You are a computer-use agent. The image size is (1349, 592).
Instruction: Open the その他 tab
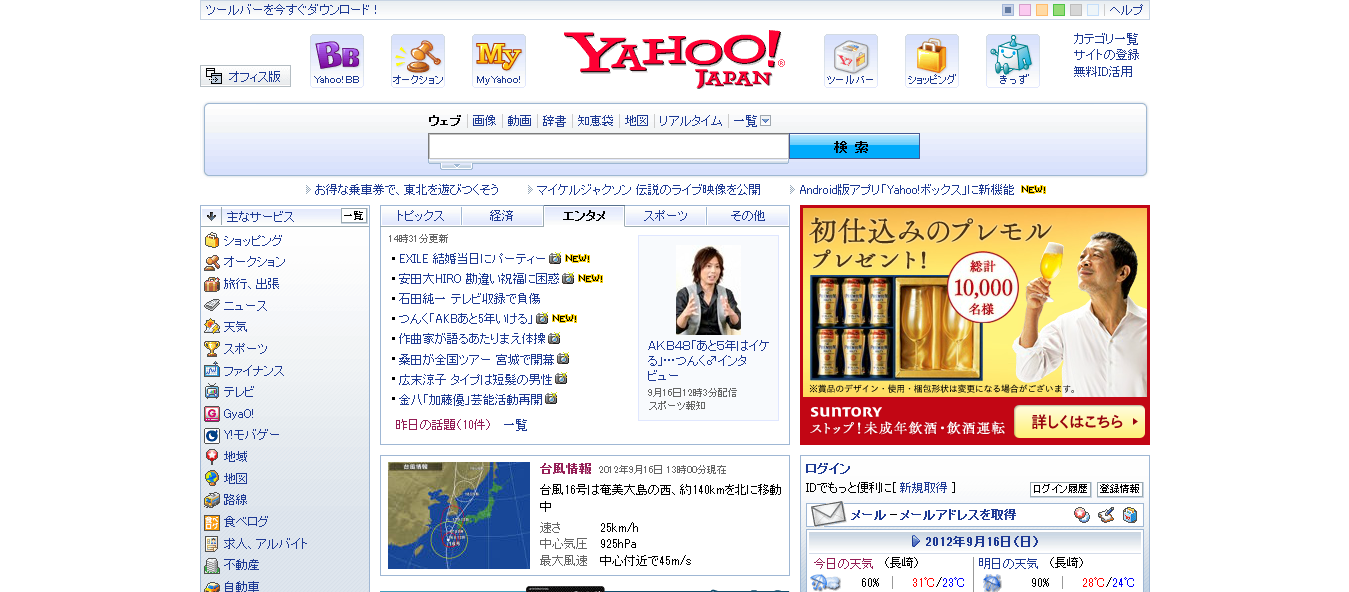747,216
